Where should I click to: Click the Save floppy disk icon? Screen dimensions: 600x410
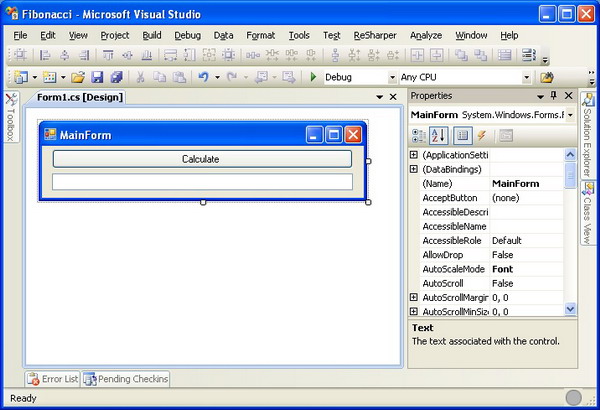click(x=97, y=77)
